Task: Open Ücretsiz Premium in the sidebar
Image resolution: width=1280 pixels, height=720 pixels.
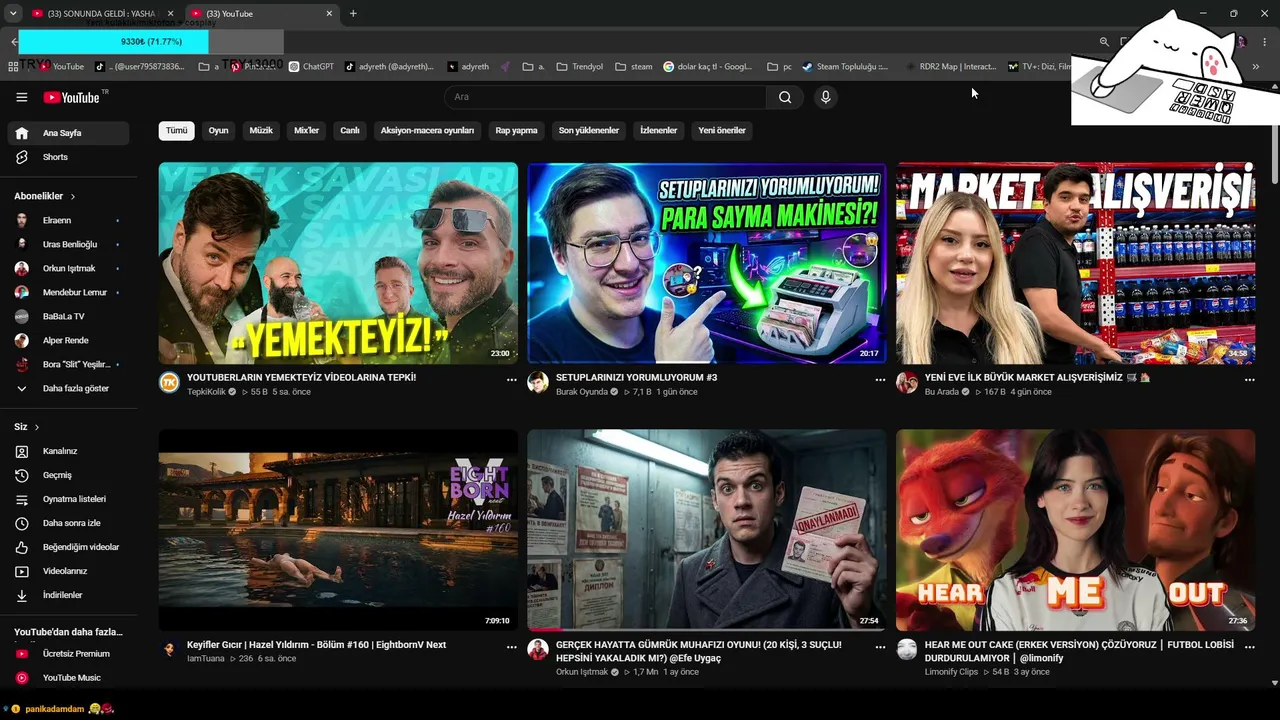Action: tap(68, 654)
